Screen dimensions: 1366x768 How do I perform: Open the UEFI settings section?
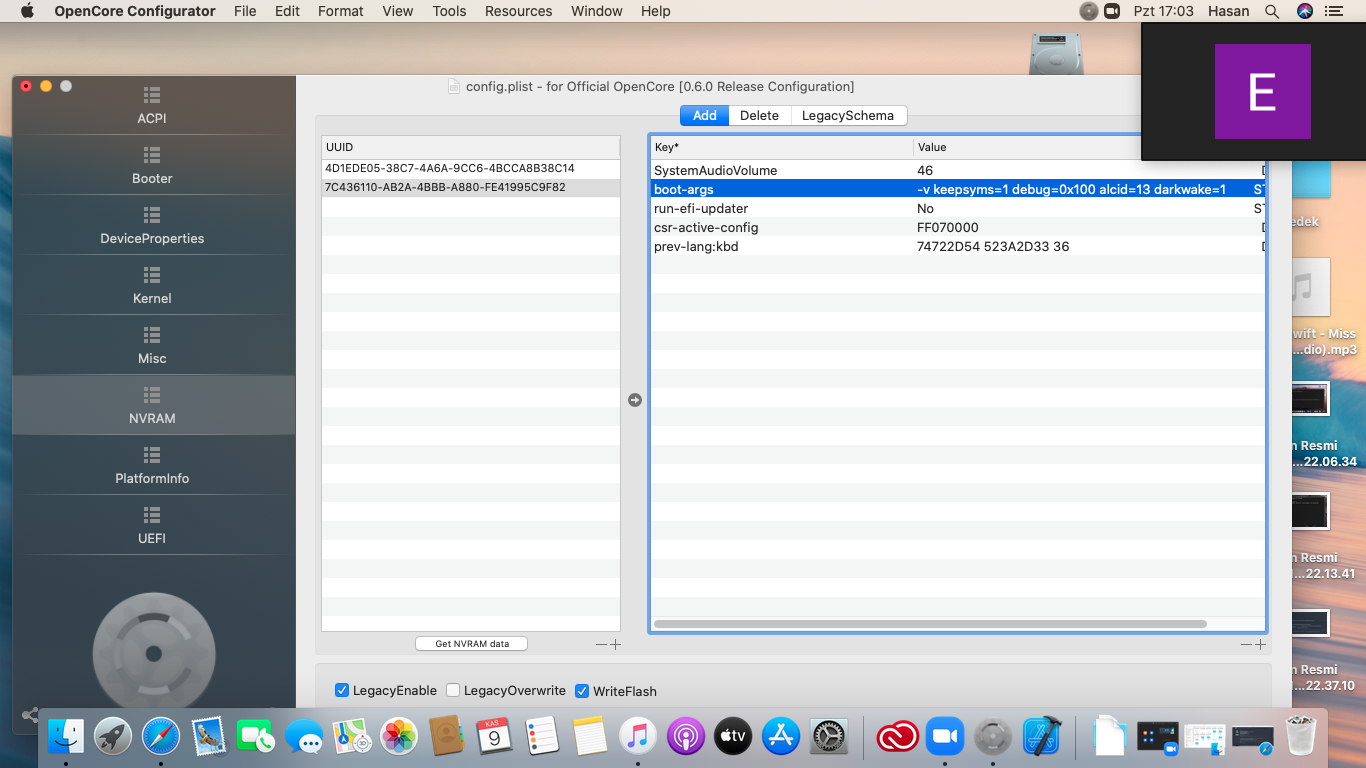coord(152,526)
